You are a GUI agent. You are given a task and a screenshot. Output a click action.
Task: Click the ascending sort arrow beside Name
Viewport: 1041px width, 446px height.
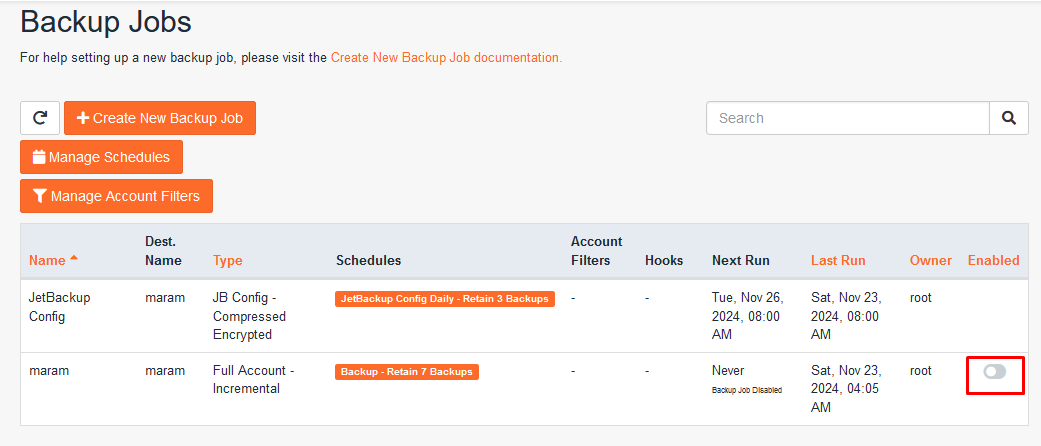pyautogui.click(x=74, y=259)
